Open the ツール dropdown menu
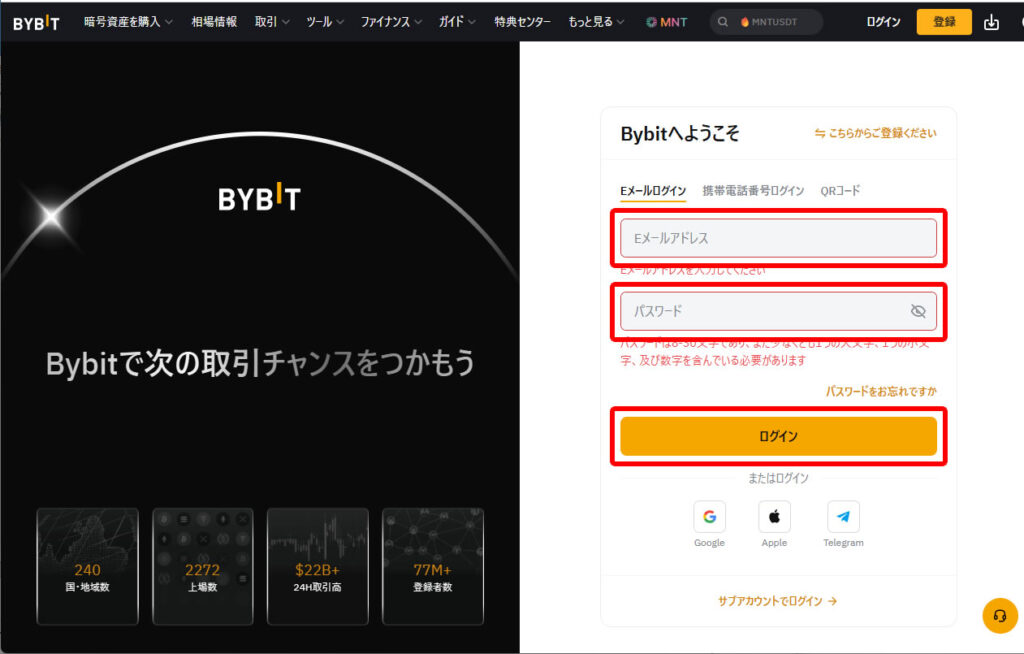The image size is (1024, 654). pyautogui.click(x=325, y=22)
